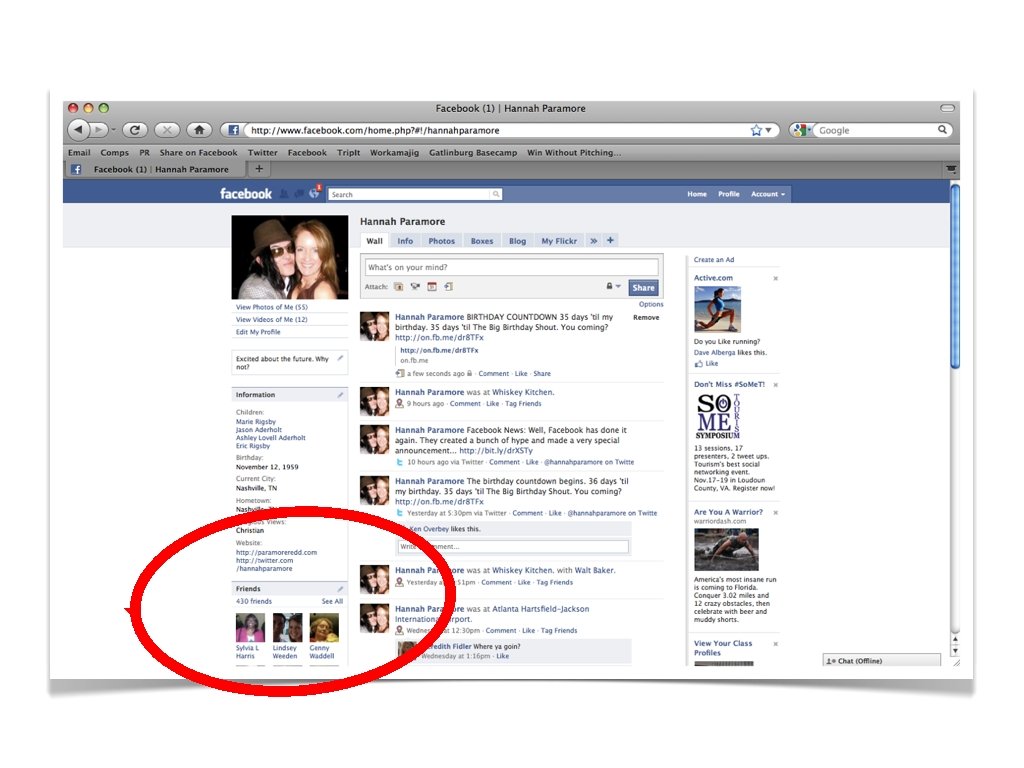Open the bookmark star dropdown arrow

tap(769, 131)
